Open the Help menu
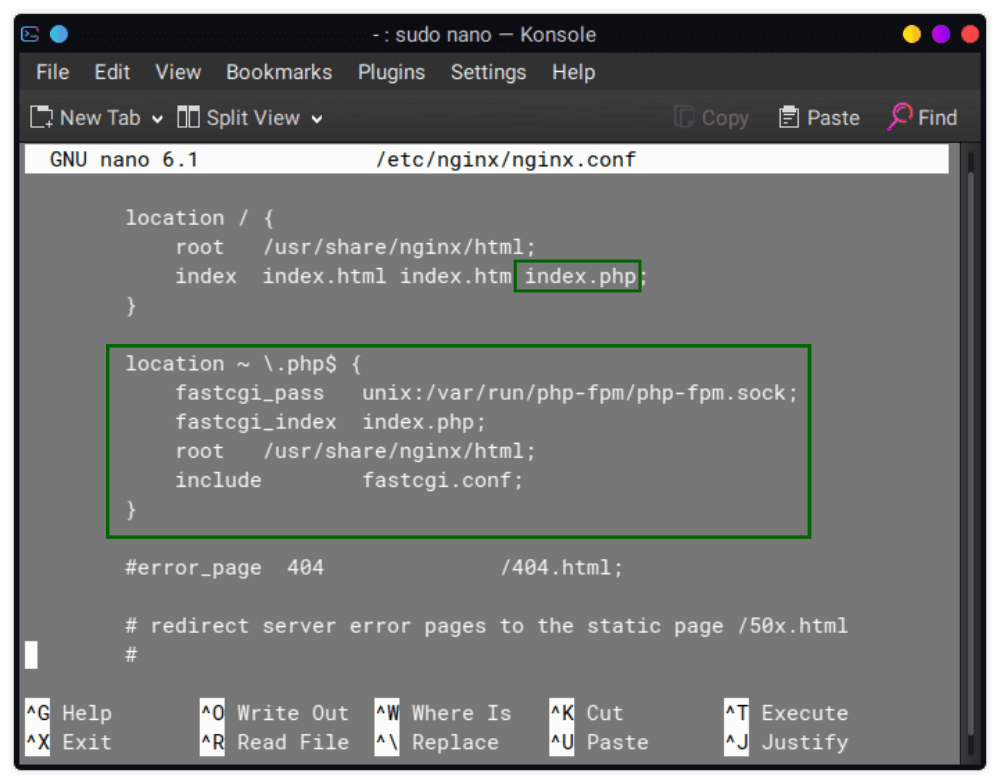 point(573,72)
